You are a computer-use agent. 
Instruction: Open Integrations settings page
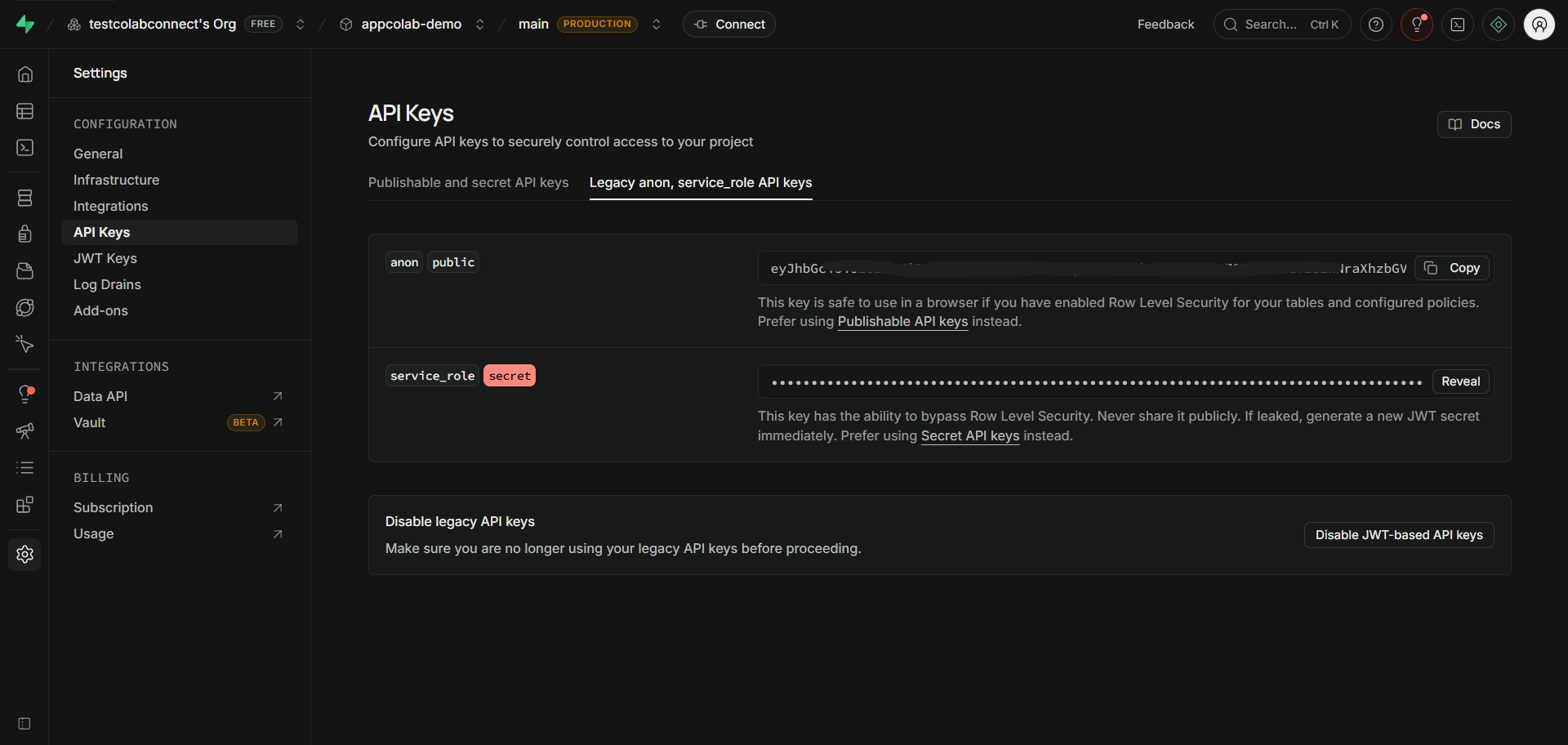point(110,206)
